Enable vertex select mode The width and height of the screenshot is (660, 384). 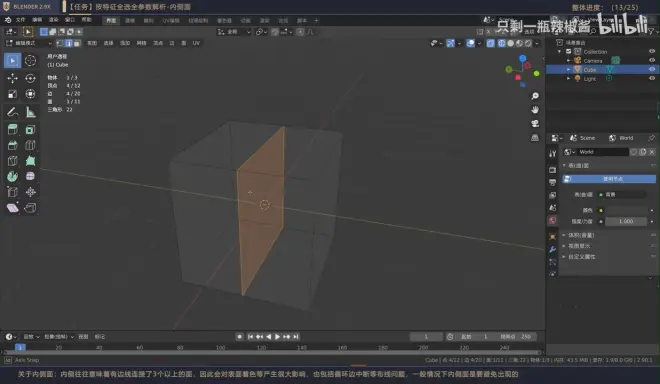pyautogui.click(x=60, y=43)
